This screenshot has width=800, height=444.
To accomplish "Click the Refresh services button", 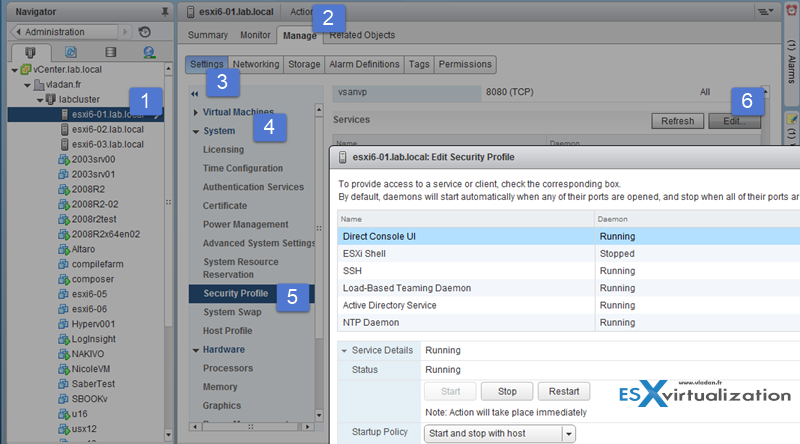I will [x=678, y=121].
